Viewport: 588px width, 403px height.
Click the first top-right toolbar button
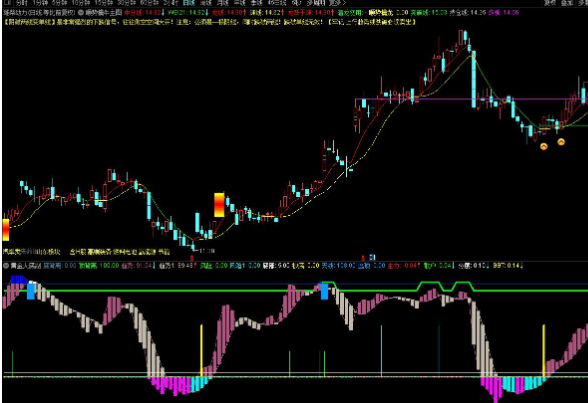[x=550, y=3]
